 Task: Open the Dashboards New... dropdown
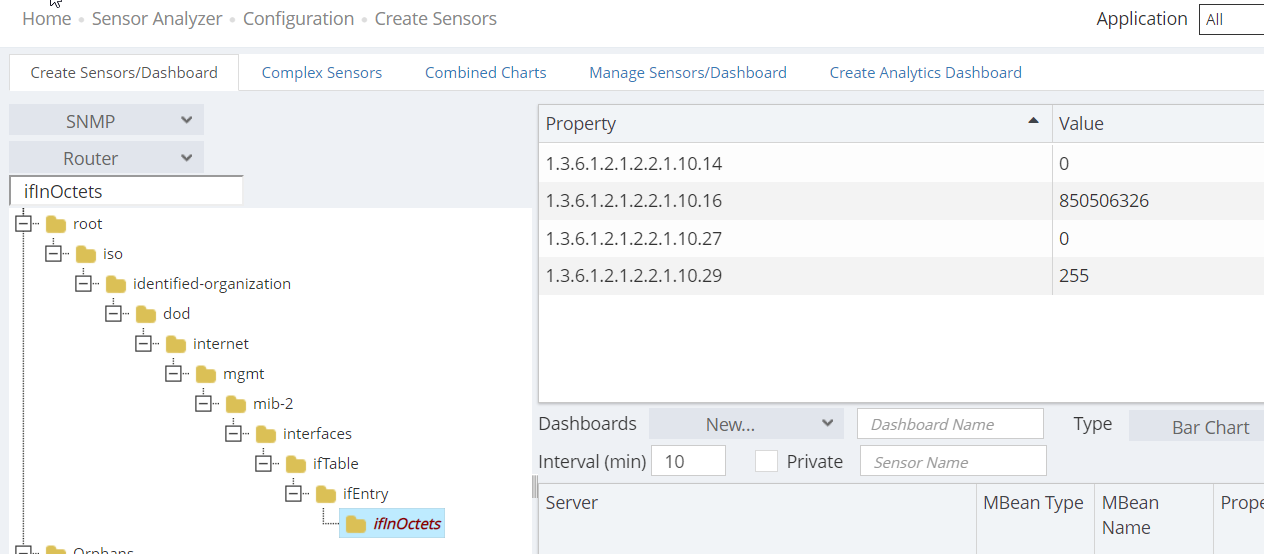[745, 424]
